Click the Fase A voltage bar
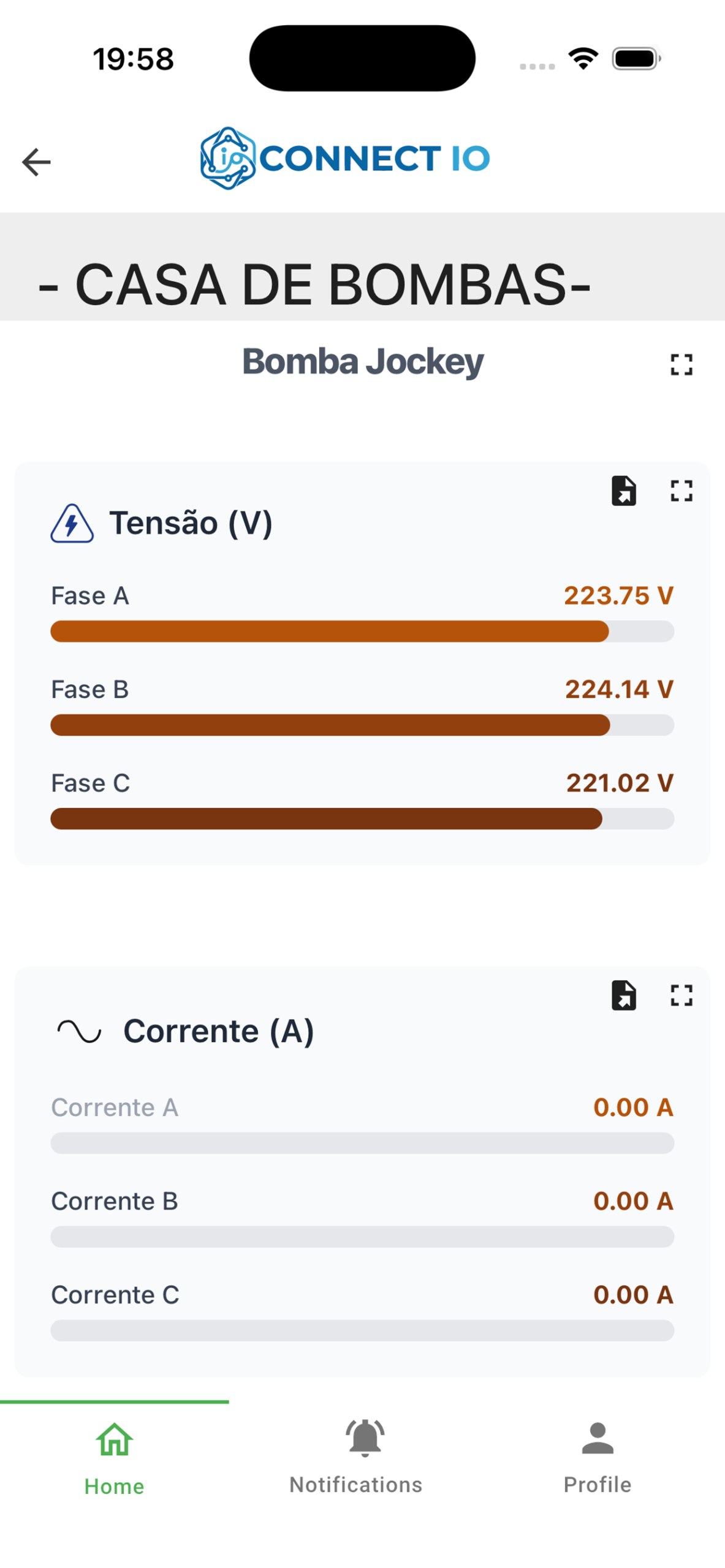Viewport: 725px width, 1568px height. point(362,631)
